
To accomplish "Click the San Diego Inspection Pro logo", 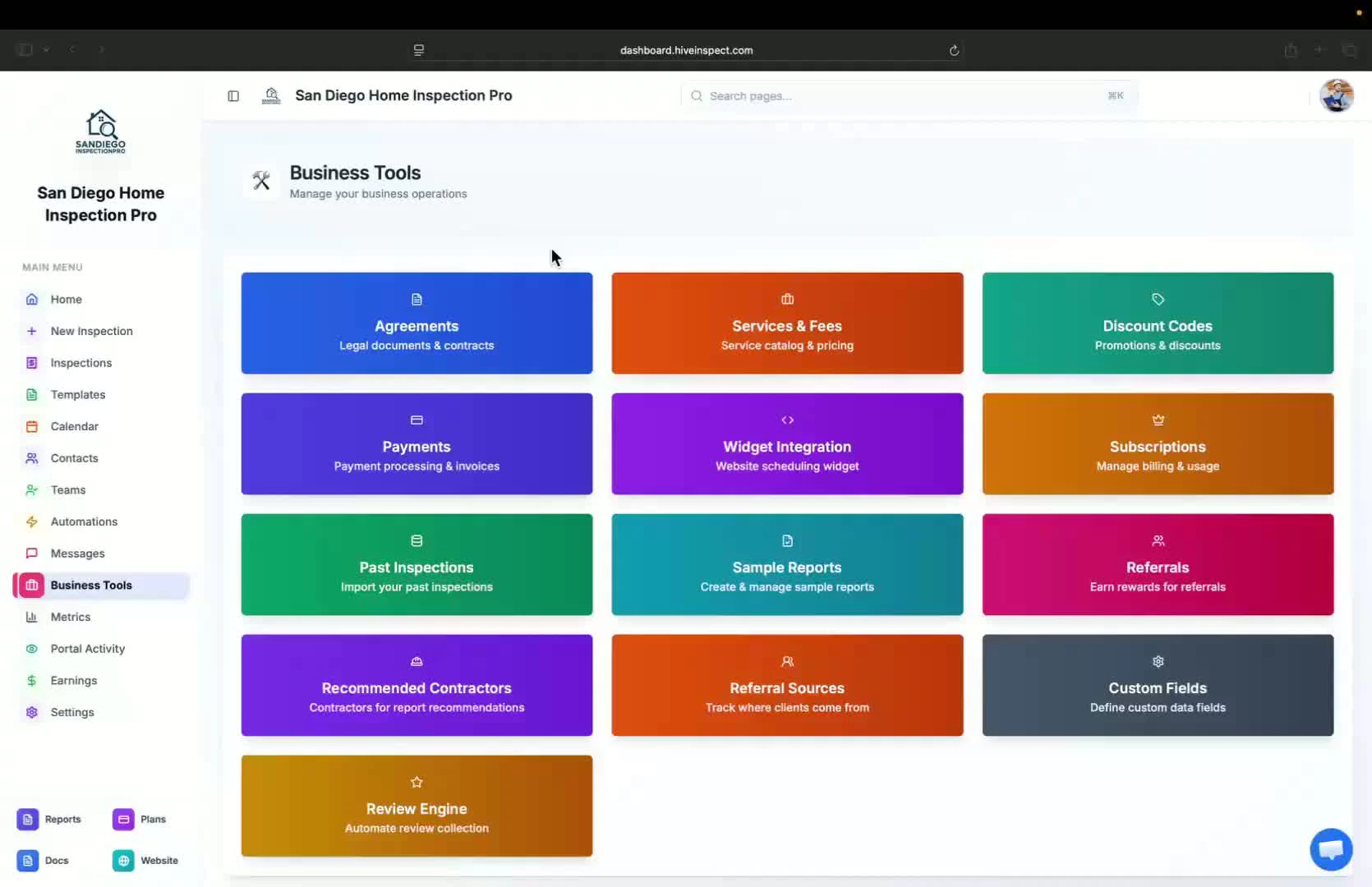I will pos(100,131).
